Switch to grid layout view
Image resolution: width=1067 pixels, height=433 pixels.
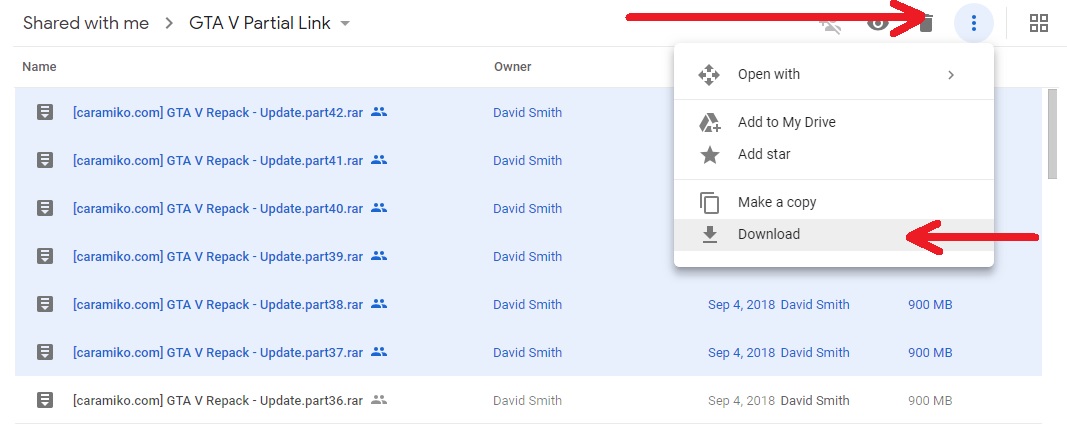click(x=1039, y=23)
